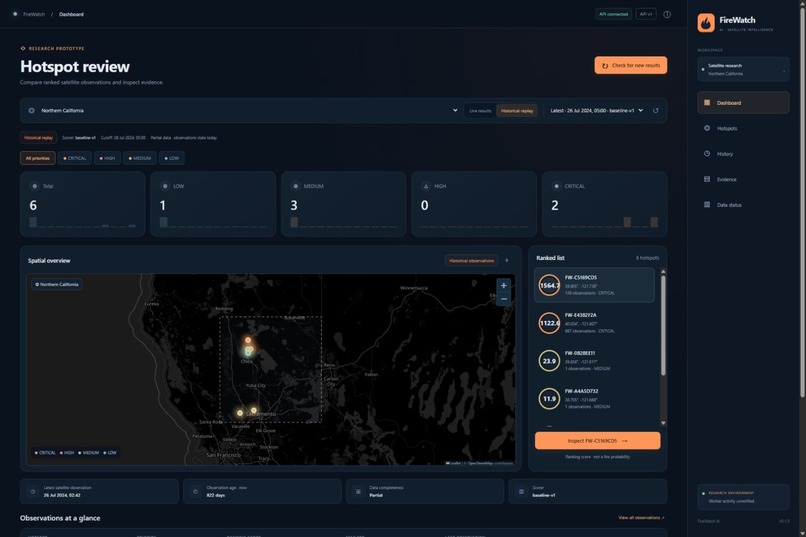Click the refresh icon beside the snapshot dropdown
Screen dimensions: 806x537
pos(655,110)
